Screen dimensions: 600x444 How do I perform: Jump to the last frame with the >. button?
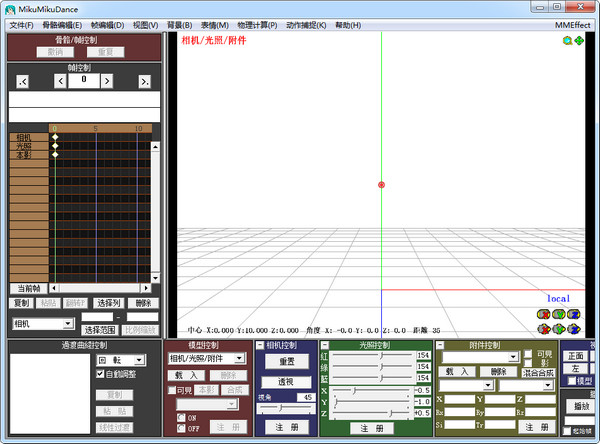(145, 81)
